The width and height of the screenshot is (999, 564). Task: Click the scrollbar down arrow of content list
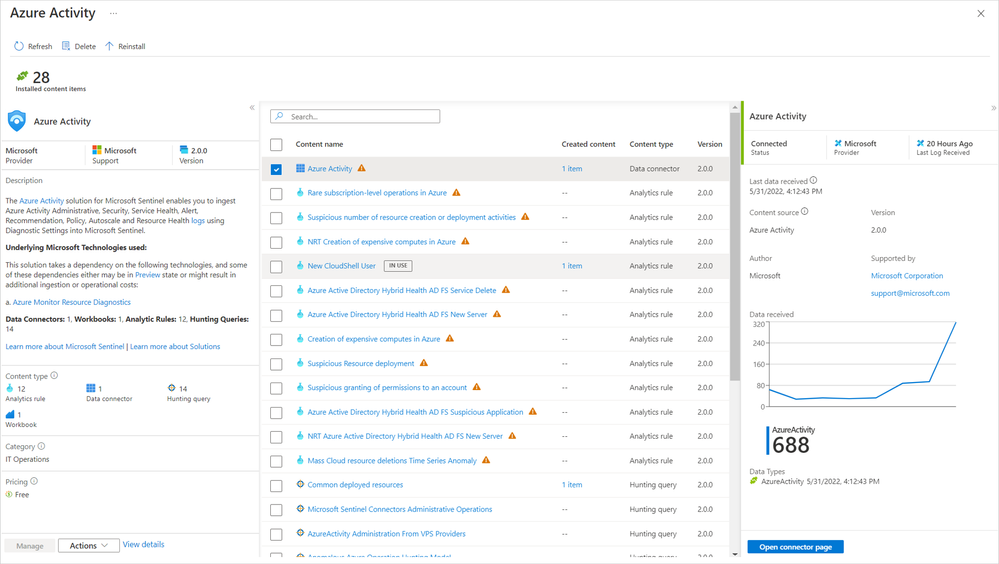(735, 554)
